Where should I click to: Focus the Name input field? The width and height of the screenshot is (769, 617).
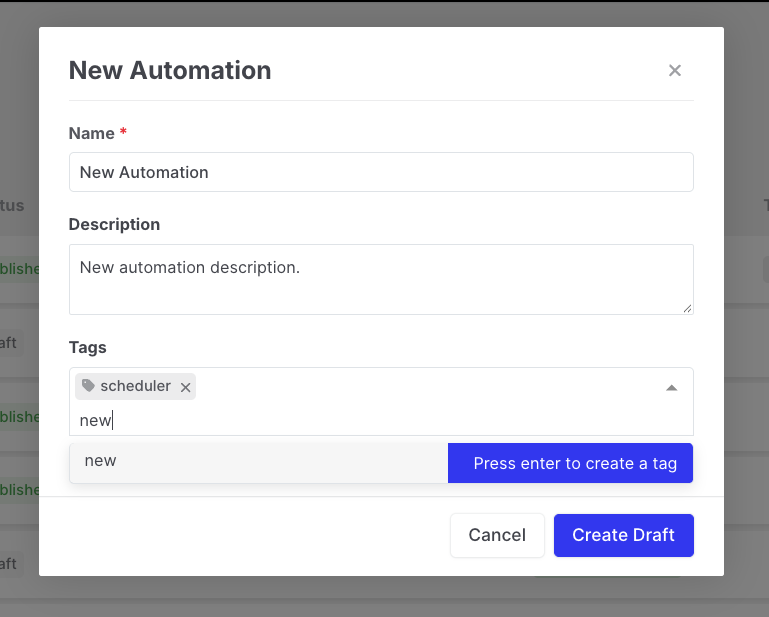381,172
